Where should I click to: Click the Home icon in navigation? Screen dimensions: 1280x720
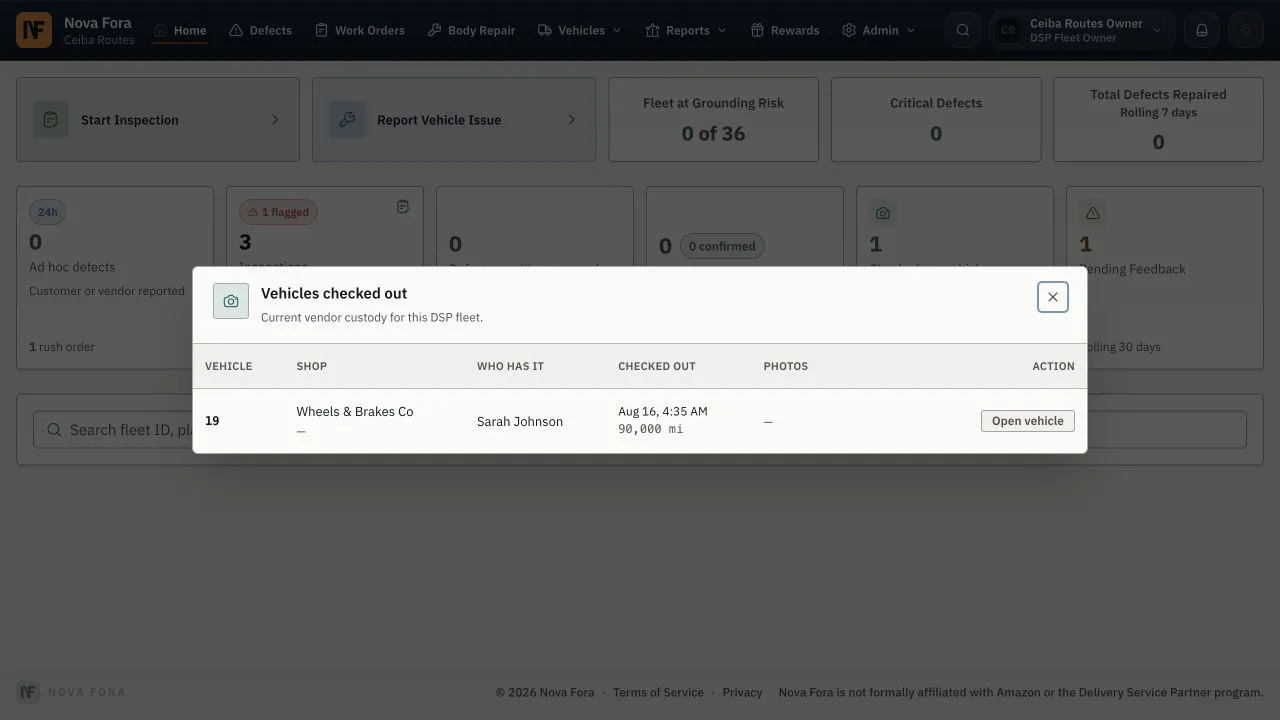click(x=160, y=30)
